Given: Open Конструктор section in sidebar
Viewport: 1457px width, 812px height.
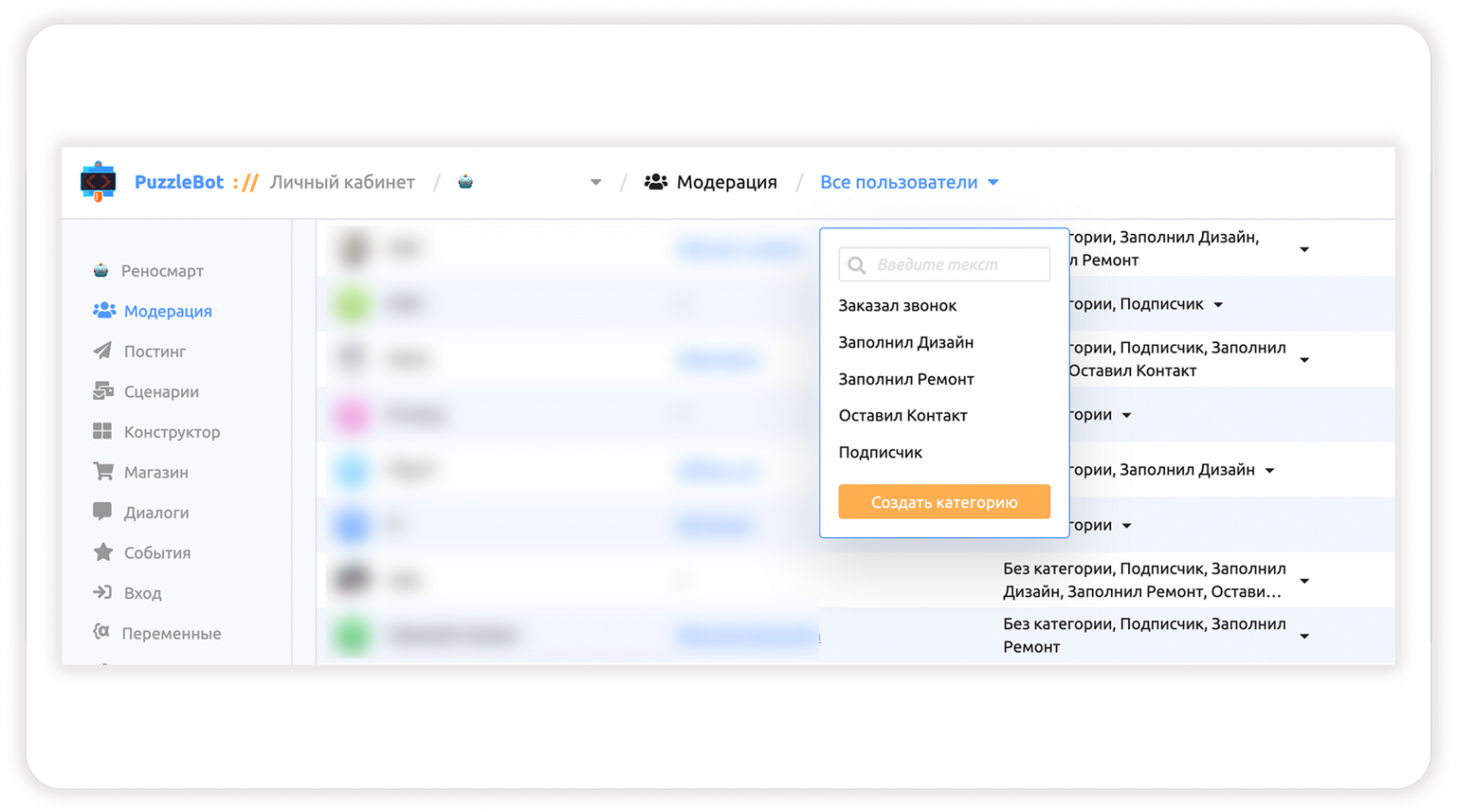Looking at the screenshot, I should click(172, 432).
